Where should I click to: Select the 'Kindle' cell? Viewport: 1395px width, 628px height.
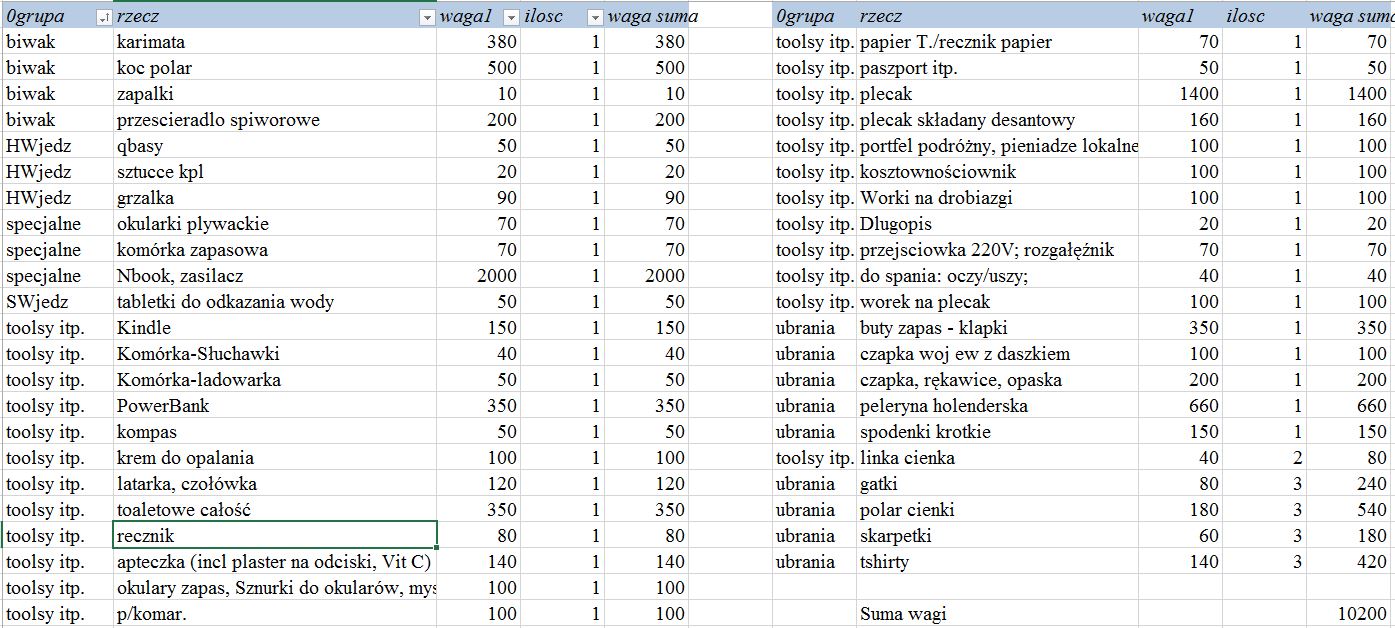coord(275,328)
